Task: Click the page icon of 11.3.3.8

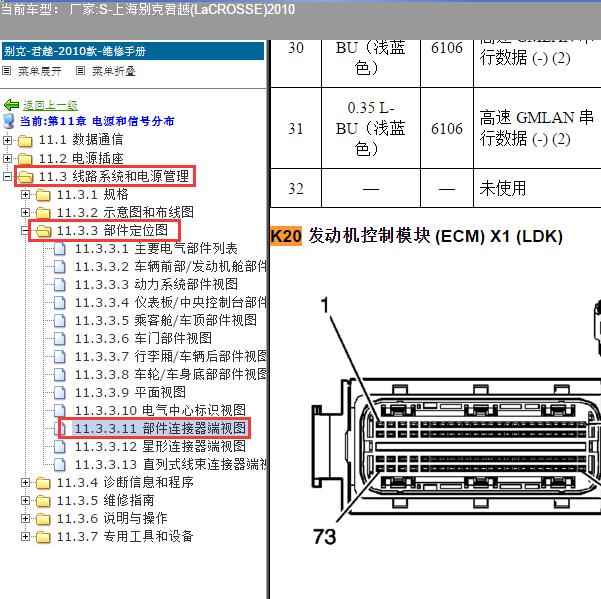Action: [60, 374]
